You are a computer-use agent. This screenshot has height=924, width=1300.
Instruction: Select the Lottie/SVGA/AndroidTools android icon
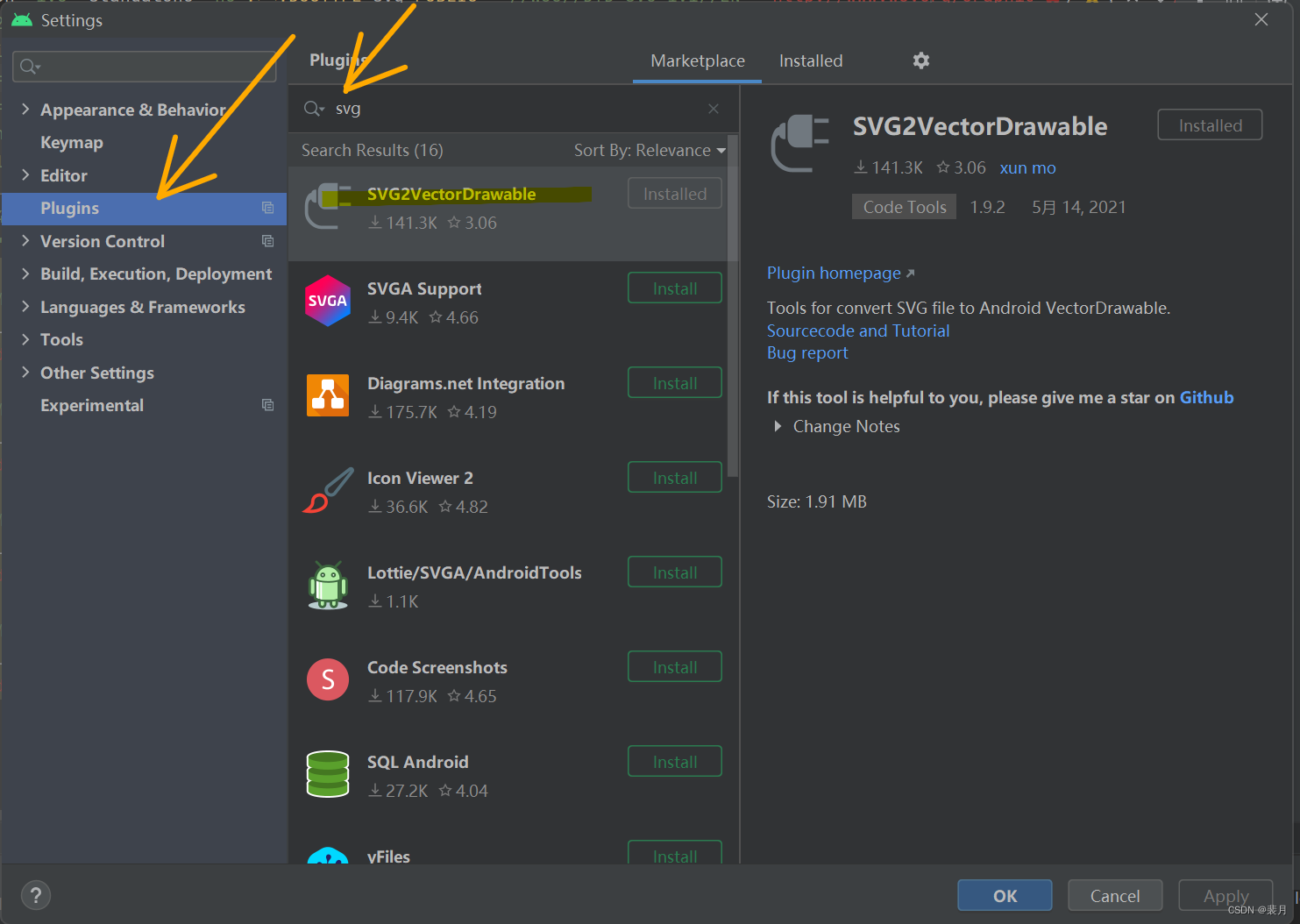point(328,585)
